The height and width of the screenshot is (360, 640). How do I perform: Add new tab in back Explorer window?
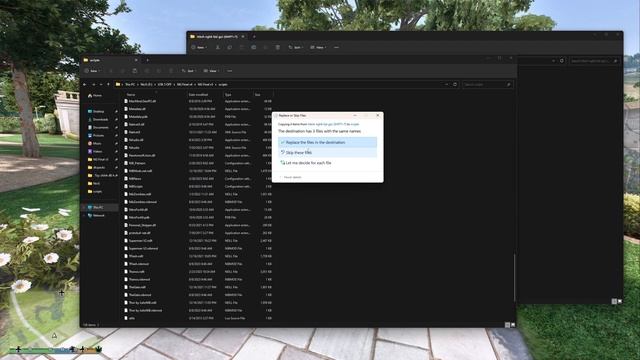coord(254,37)
